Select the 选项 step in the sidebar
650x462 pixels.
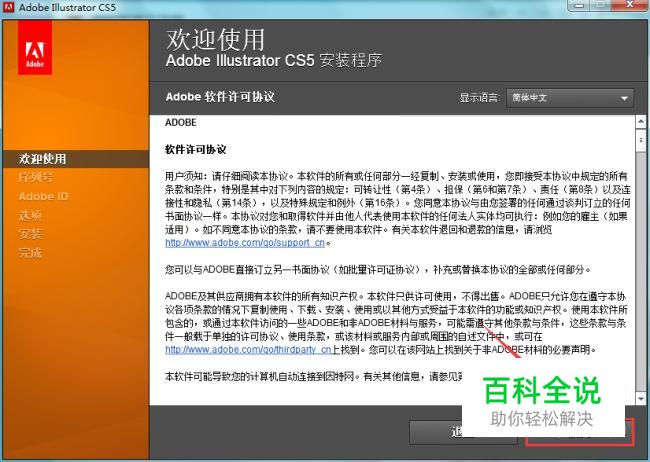30,215
